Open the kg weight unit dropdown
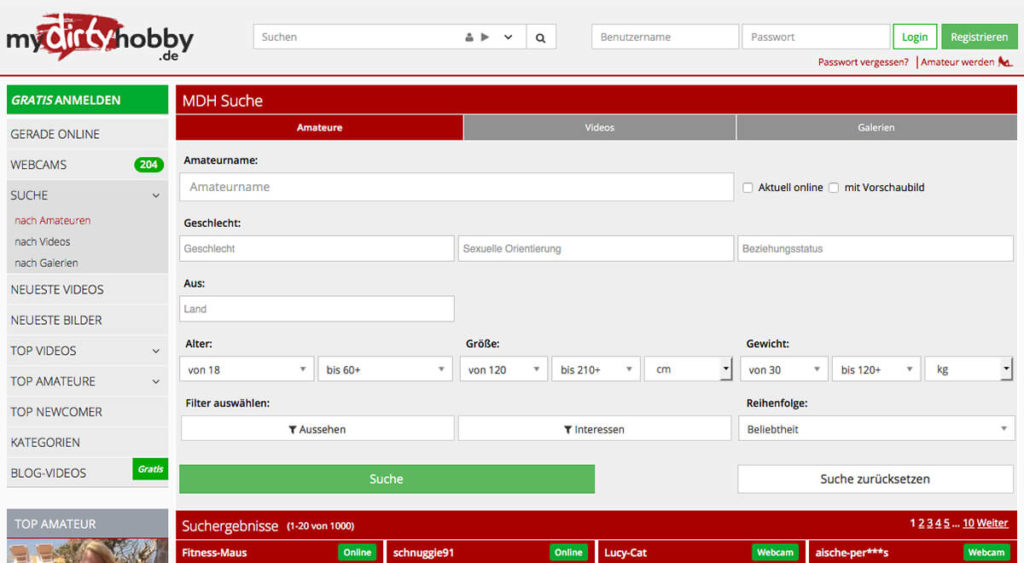This screenshot has width=1024, height=563. [x=968, y=370]
